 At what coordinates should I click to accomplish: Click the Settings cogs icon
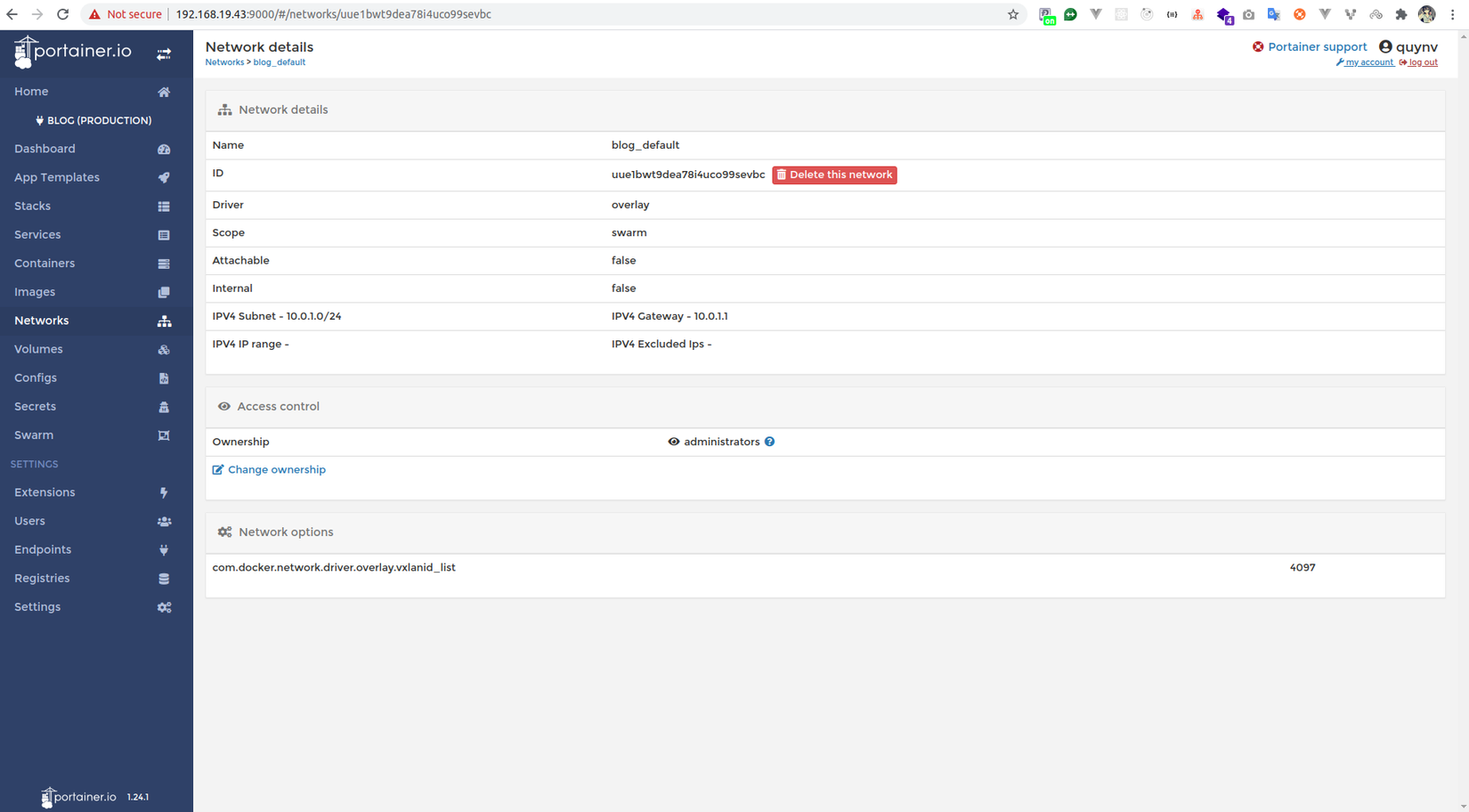[164, 607]
